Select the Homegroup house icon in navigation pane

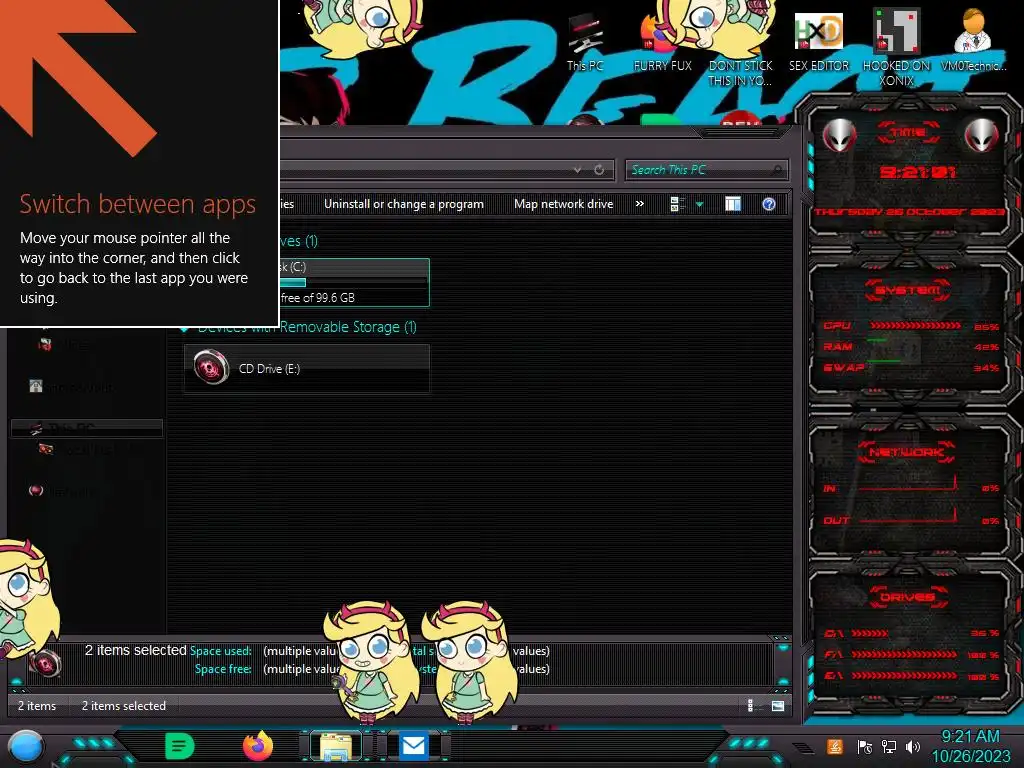point(36,386)
